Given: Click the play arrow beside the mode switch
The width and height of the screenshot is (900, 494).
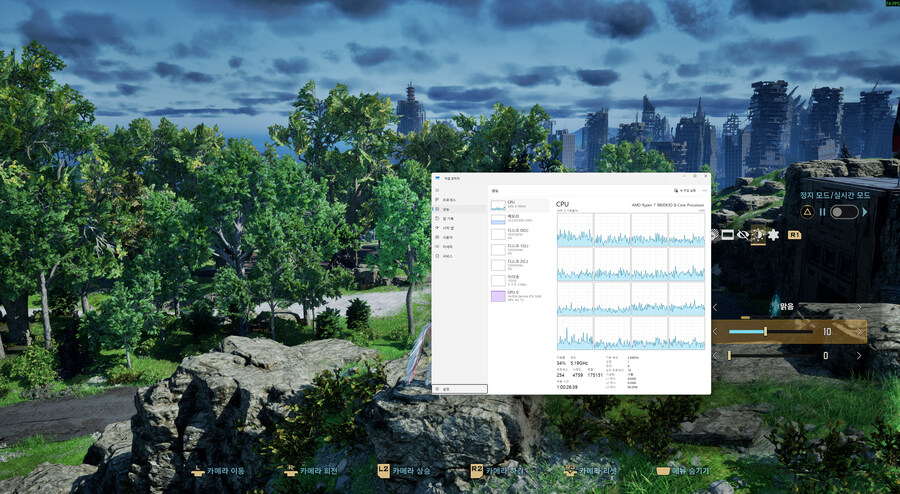Looking at the screenshot, I should point(865,212).
